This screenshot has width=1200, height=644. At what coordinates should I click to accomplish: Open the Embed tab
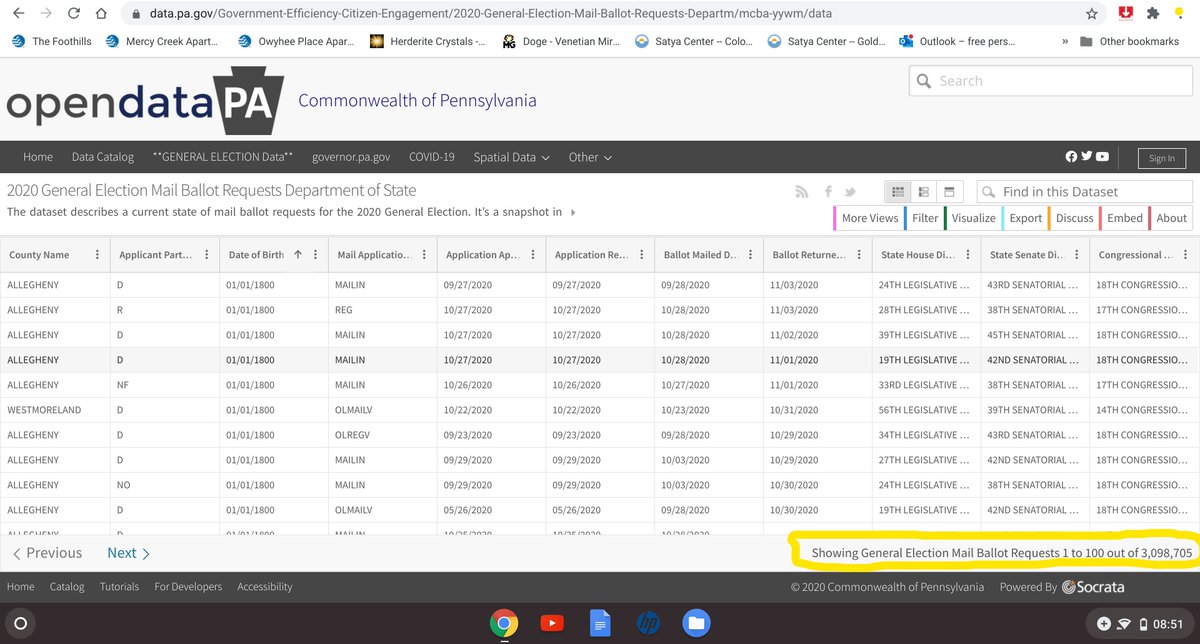1124,218
